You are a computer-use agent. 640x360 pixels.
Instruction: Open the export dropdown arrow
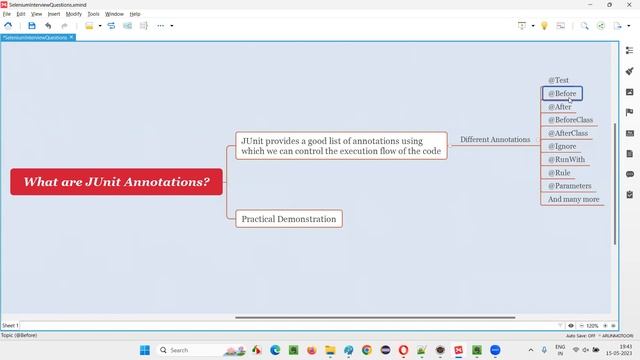point(629,26)
